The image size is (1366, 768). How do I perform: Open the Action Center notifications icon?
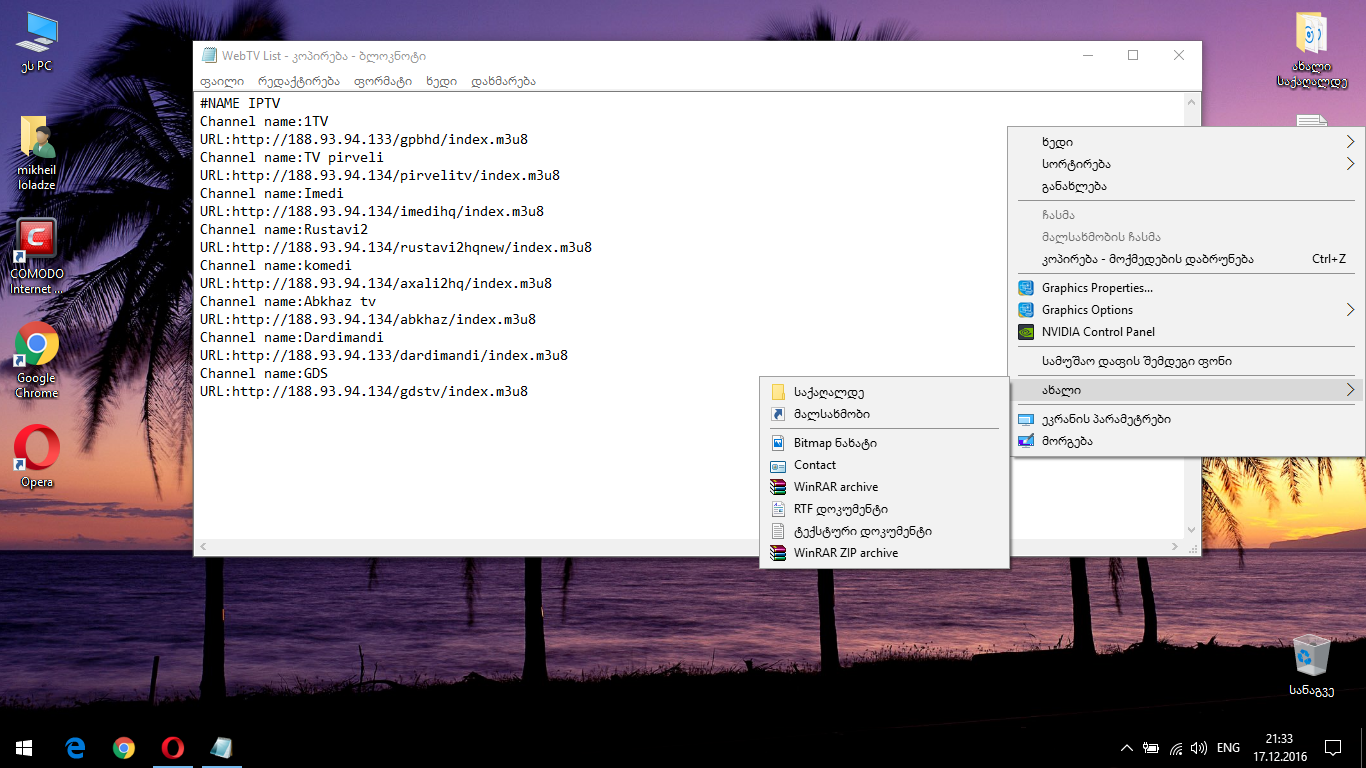tap(1332, 747)
